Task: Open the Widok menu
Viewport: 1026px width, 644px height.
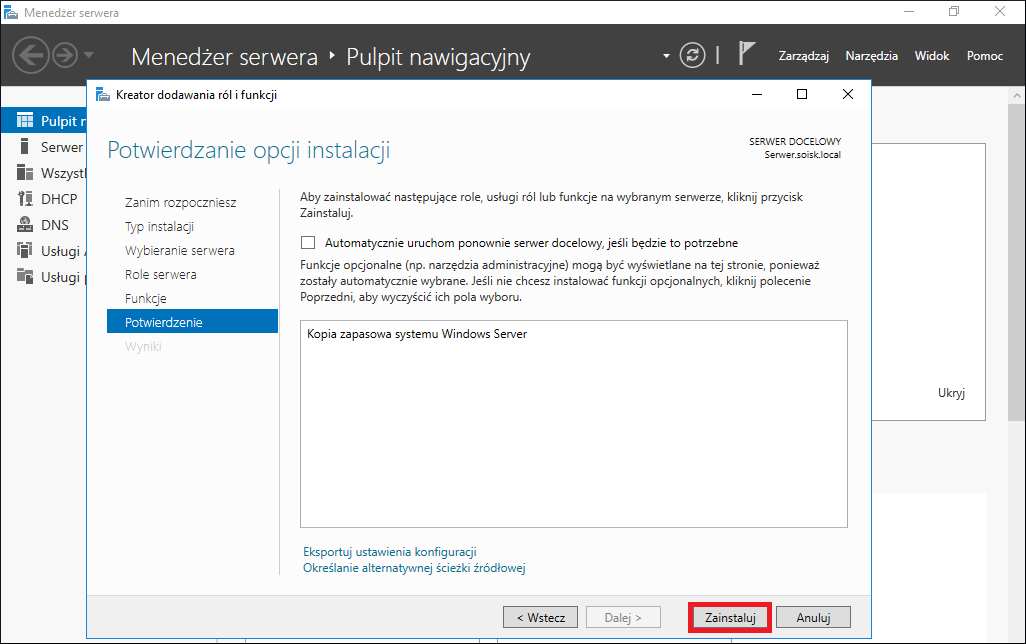Action: coord(932,56)
